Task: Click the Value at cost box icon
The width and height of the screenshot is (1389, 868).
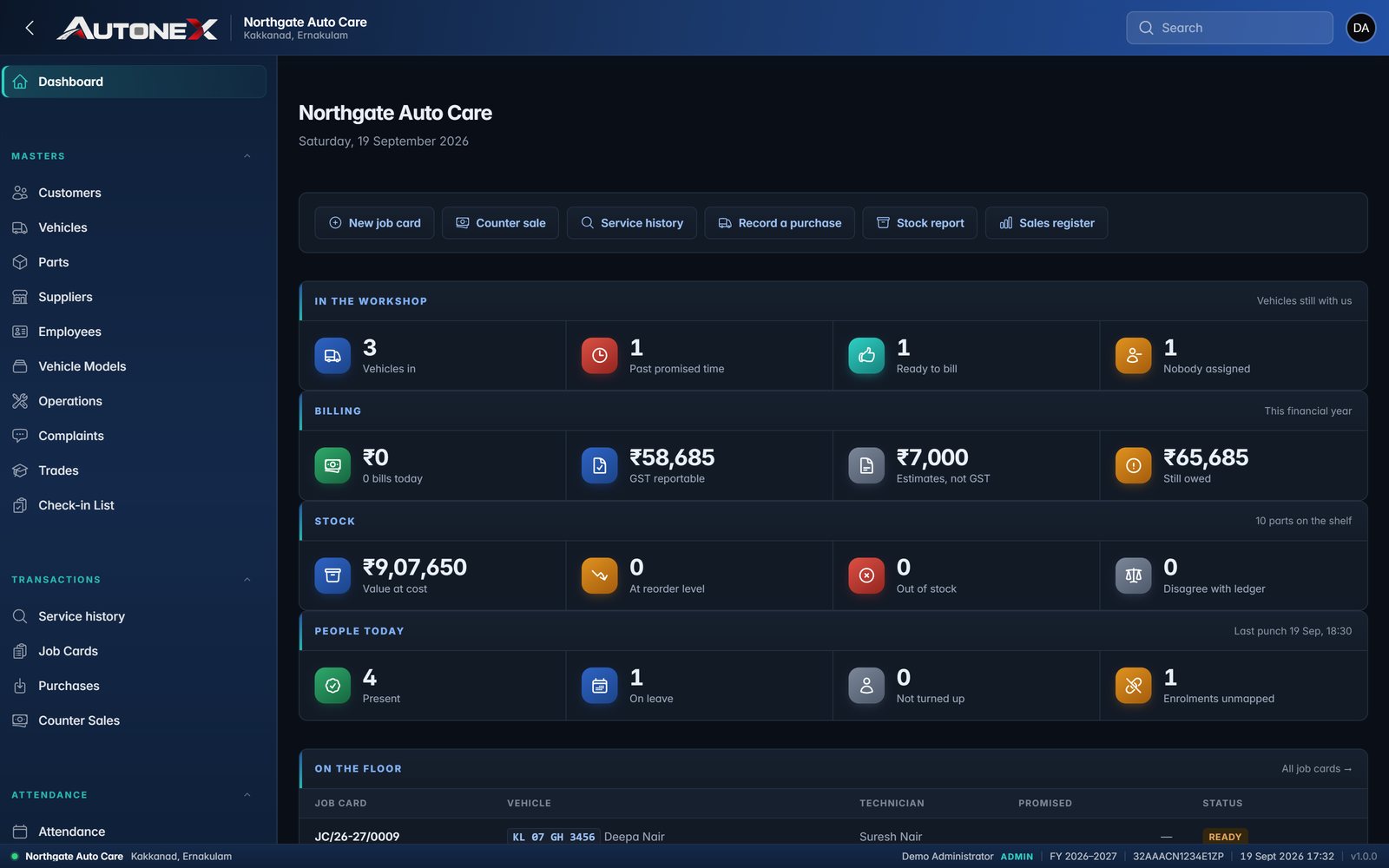Action: [332, 575]
